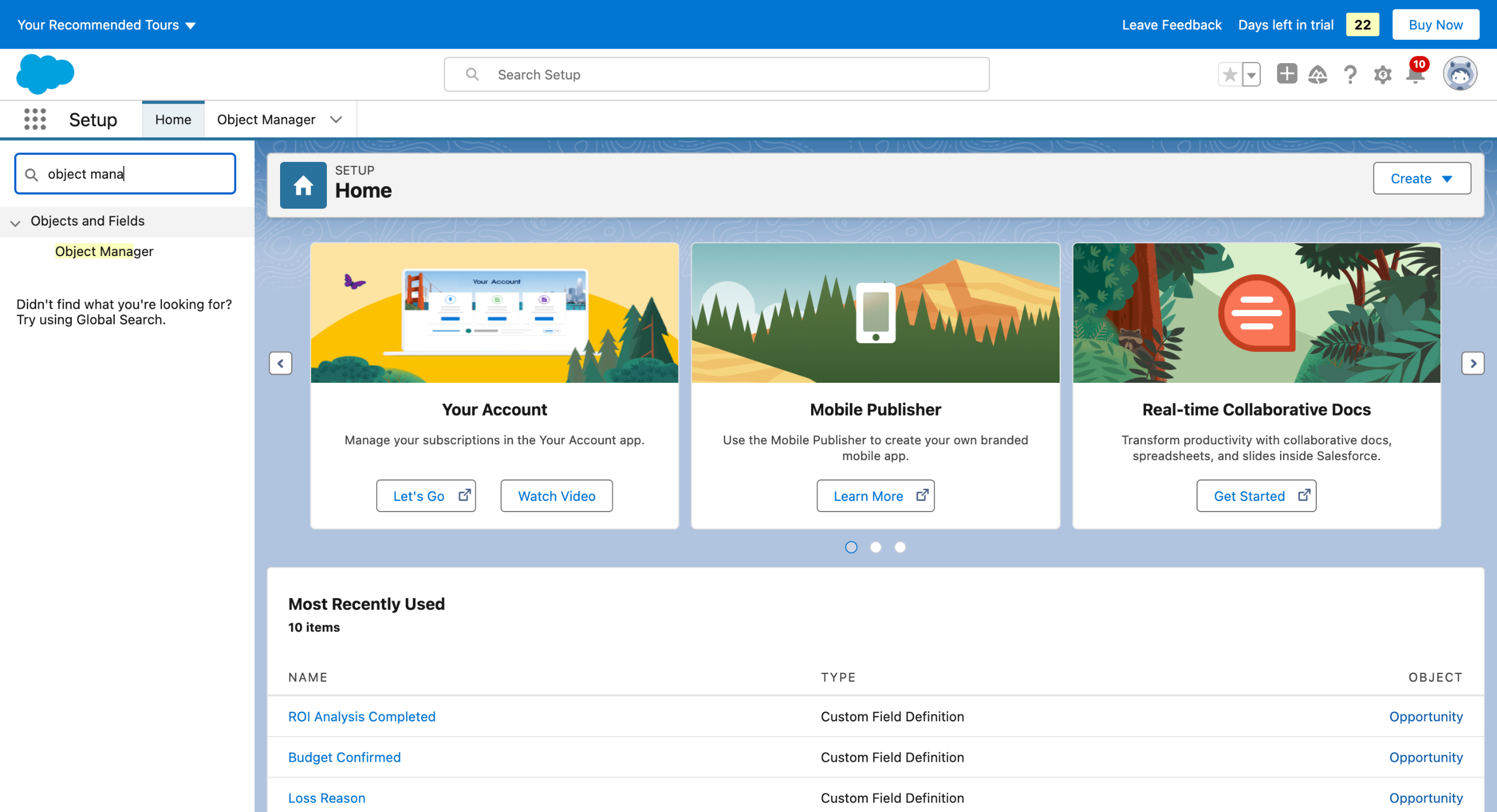Switch to the Home tab
Viewport: 1497px width, 812px height.
[173, 119]
